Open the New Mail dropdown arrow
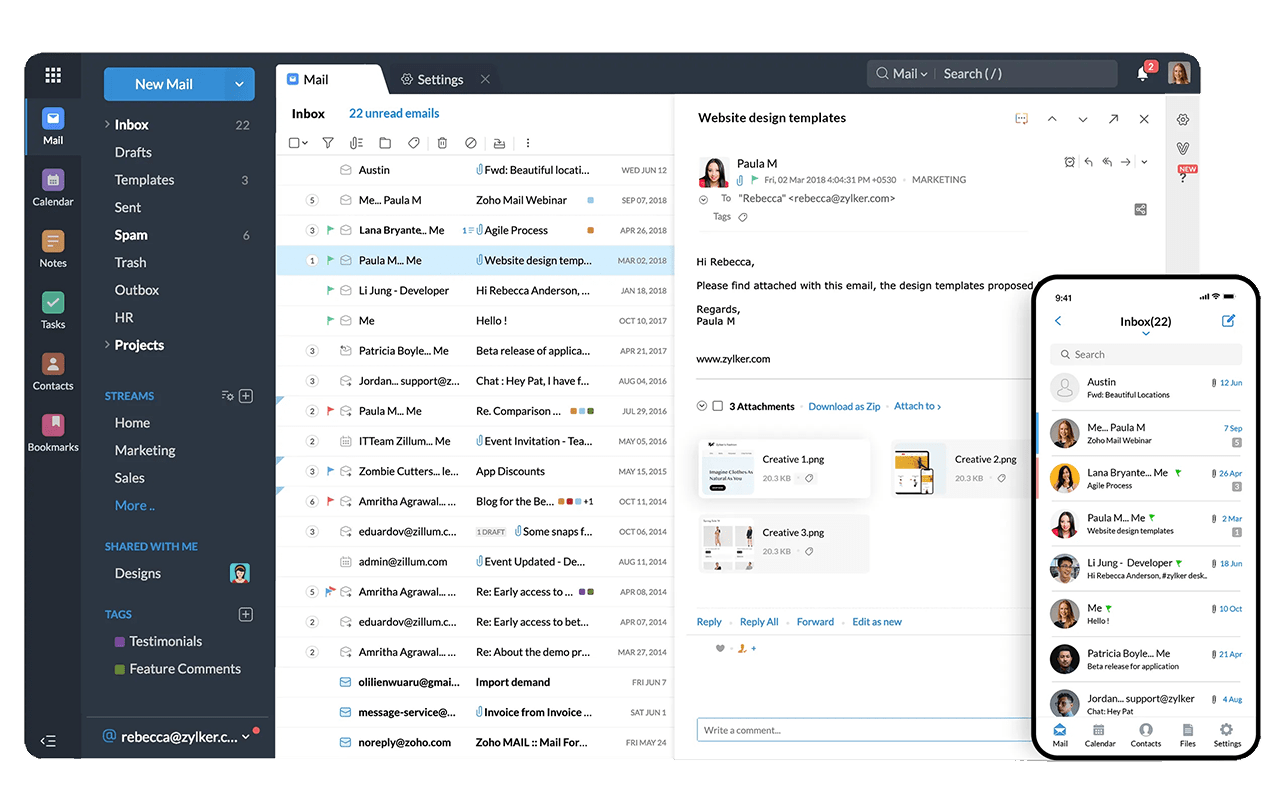This screenshot has width=1280, height=811. click(x=239, y=84)
